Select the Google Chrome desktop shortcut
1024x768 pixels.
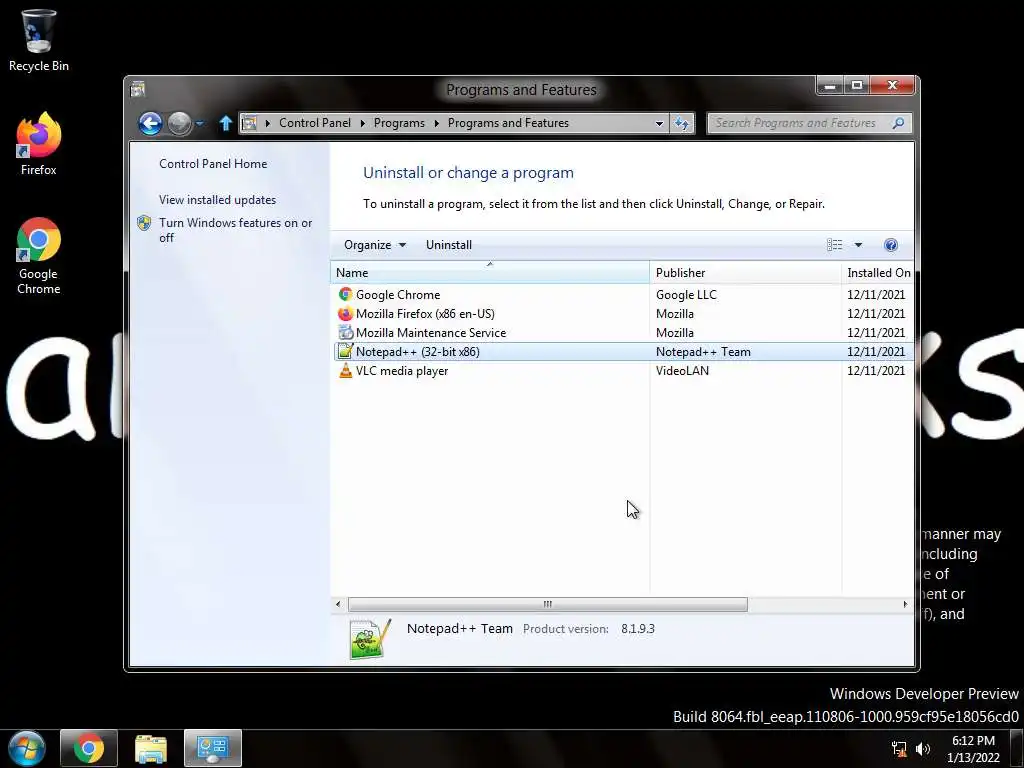39,256
